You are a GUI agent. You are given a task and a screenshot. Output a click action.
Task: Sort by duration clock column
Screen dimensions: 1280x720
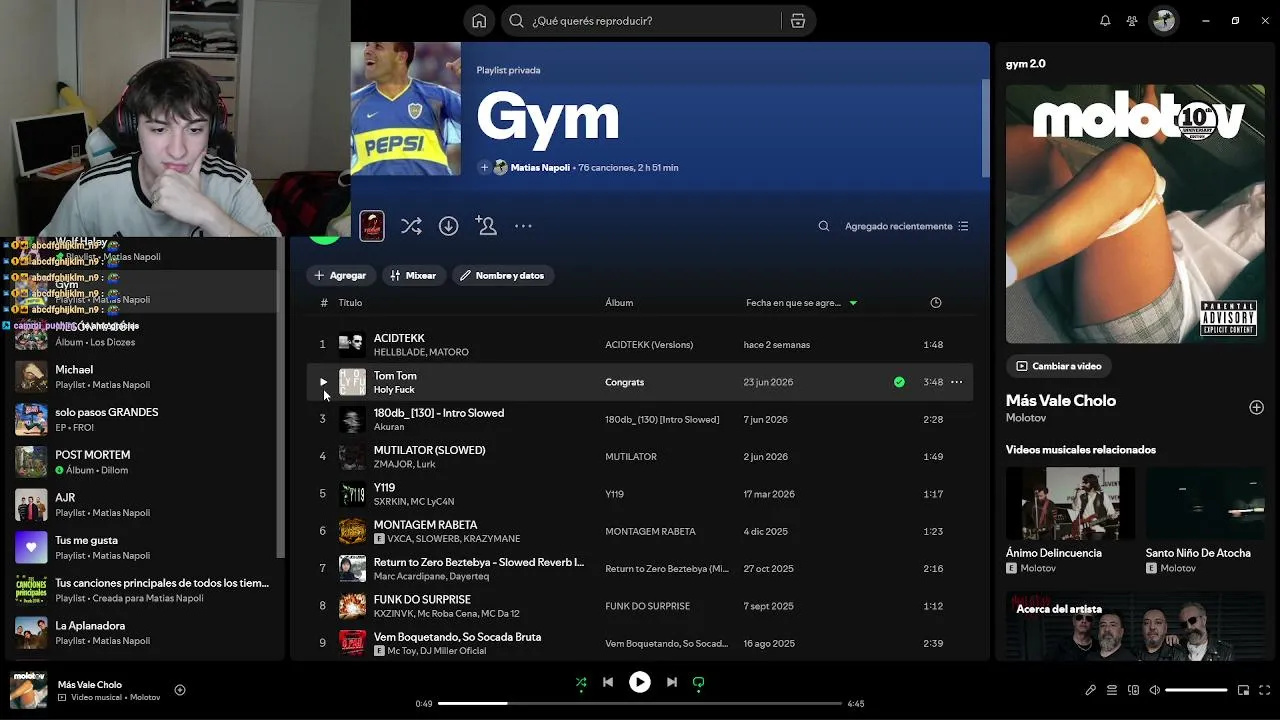coord(936,303)
